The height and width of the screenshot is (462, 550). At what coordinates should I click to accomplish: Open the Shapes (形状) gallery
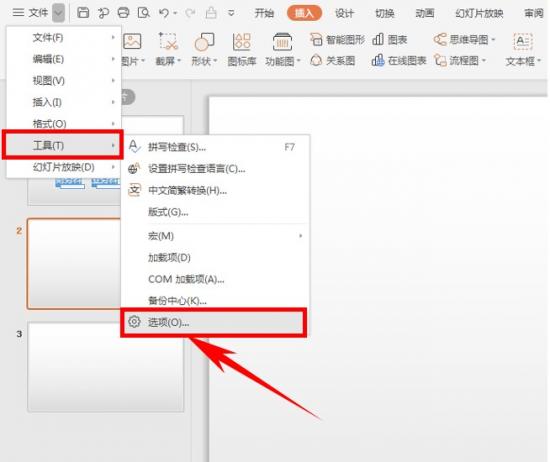(204, 49)
